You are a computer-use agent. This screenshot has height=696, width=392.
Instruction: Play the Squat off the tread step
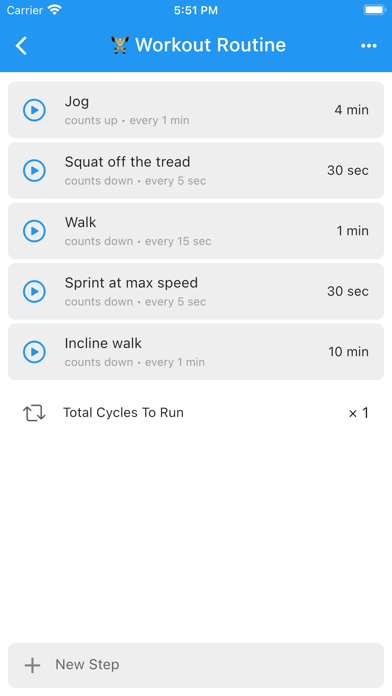coord(34,170)
